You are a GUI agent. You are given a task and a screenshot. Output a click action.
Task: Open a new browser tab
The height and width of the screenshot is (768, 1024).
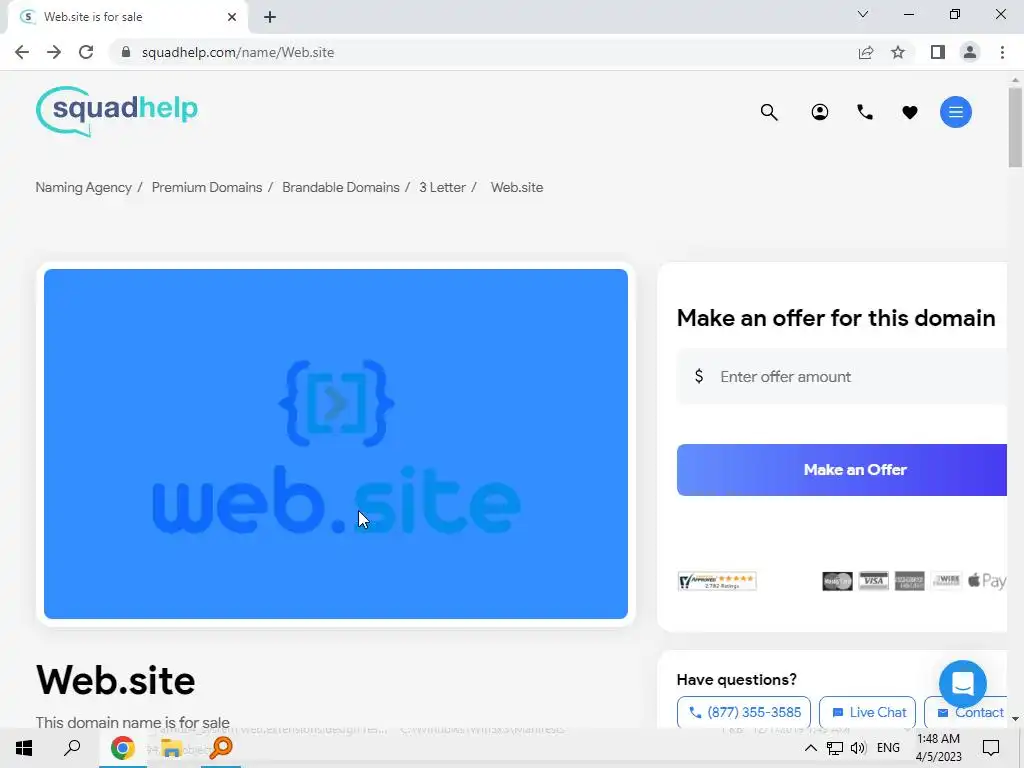[x=270, y=17]
